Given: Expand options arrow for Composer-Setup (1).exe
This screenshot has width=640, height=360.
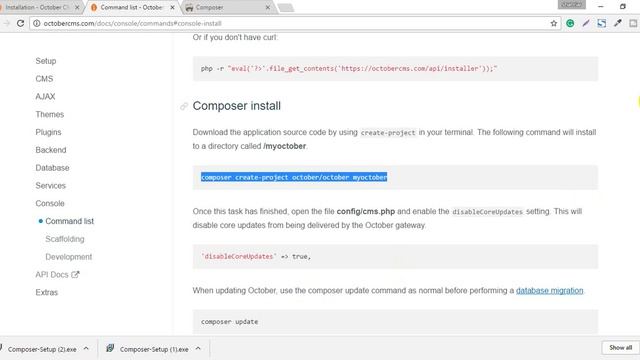Looking at the screenshot, I should point(198,349).
